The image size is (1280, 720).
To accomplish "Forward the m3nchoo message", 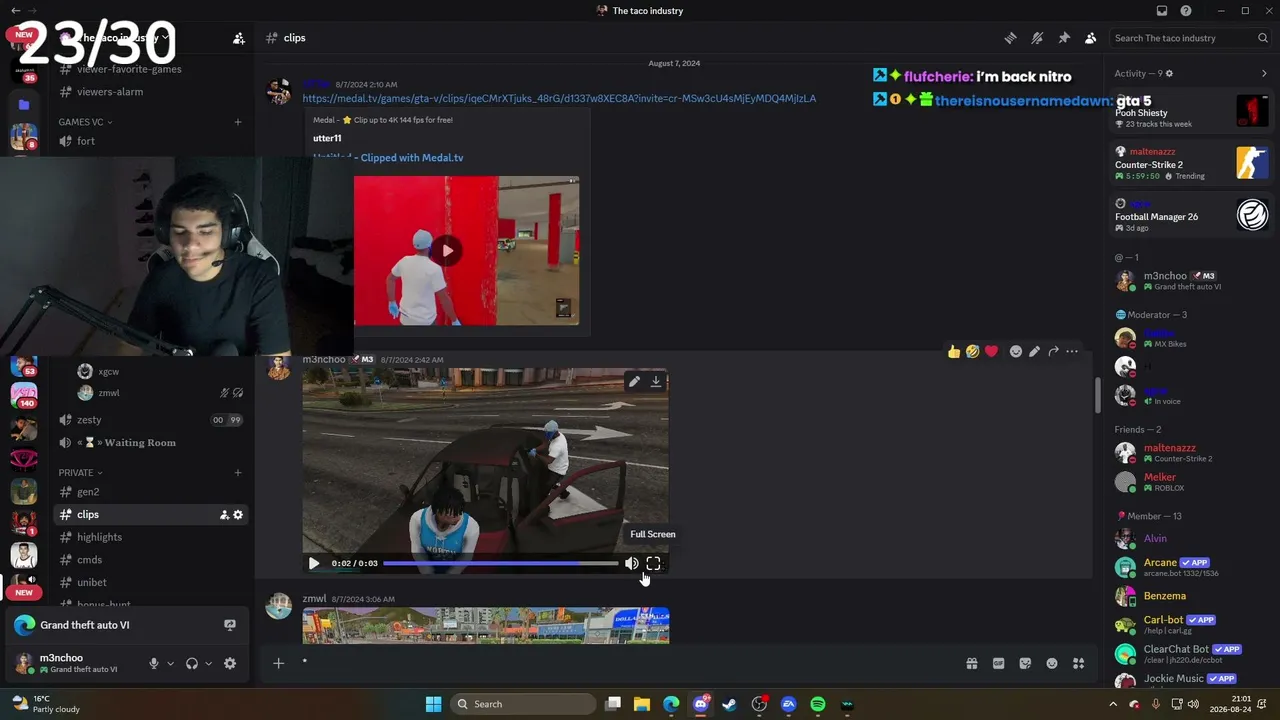I will [x=1053, y=351].
